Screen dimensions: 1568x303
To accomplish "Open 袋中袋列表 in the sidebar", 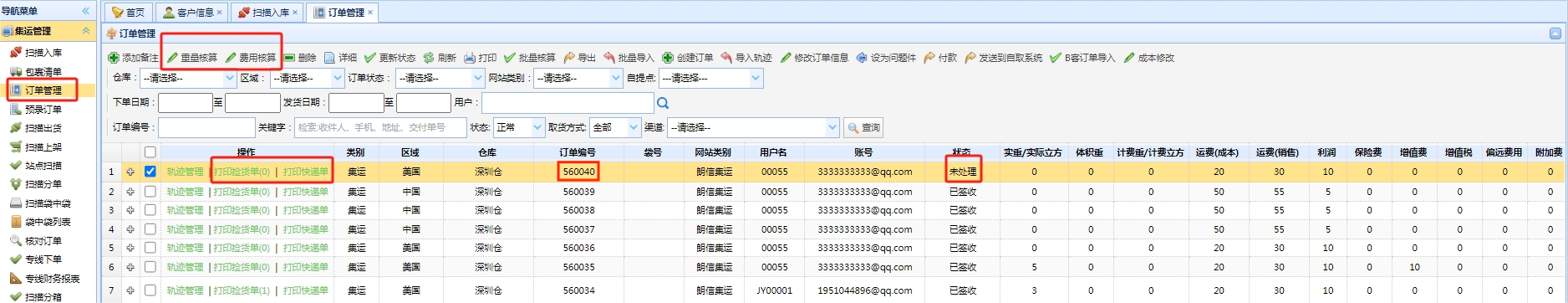I will pos(48,222).
